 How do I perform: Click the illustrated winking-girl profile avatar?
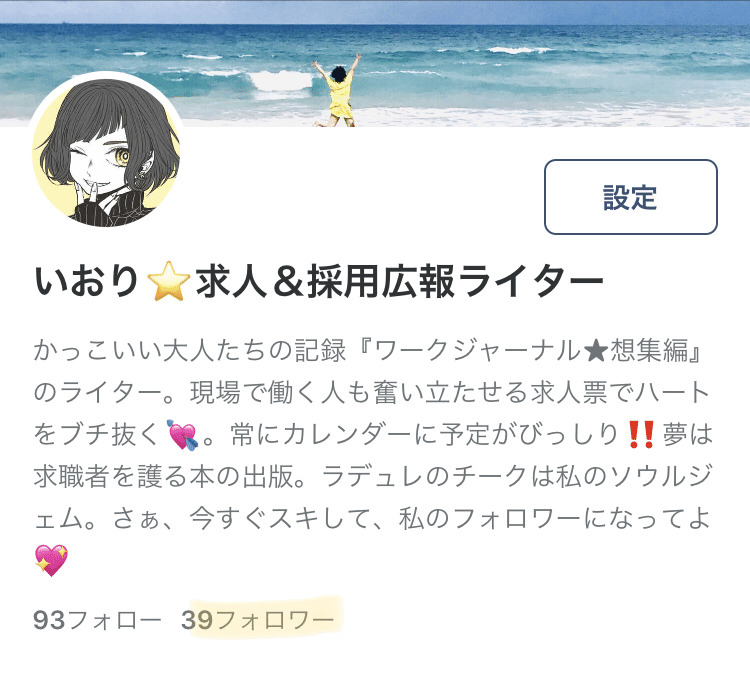pos(107,152)
